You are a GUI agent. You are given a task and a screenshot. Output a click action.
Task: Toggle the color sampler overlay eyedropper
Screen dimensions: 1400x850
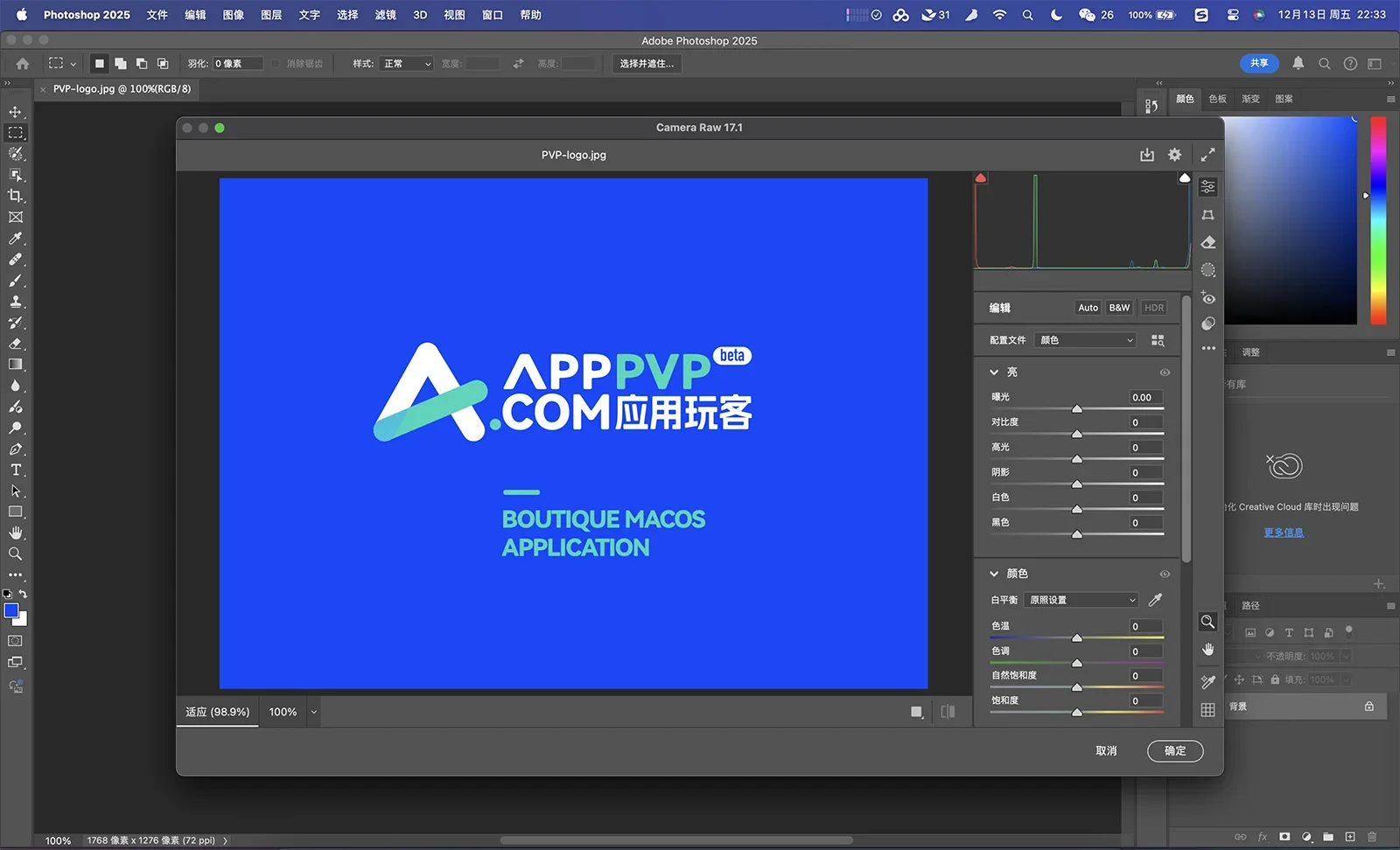click(x=1207, y=682)
